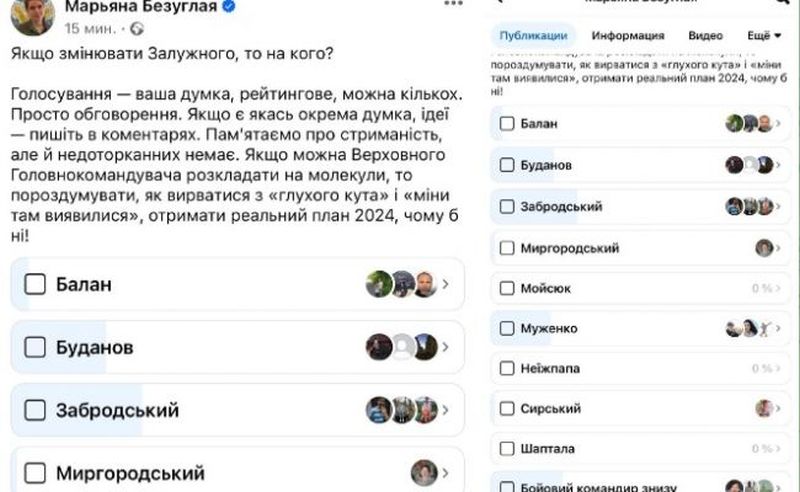Image resolution: width=800 pixels, height=492 pixels.
Task: Switch to the Информация tab
Action: (627, 36)
